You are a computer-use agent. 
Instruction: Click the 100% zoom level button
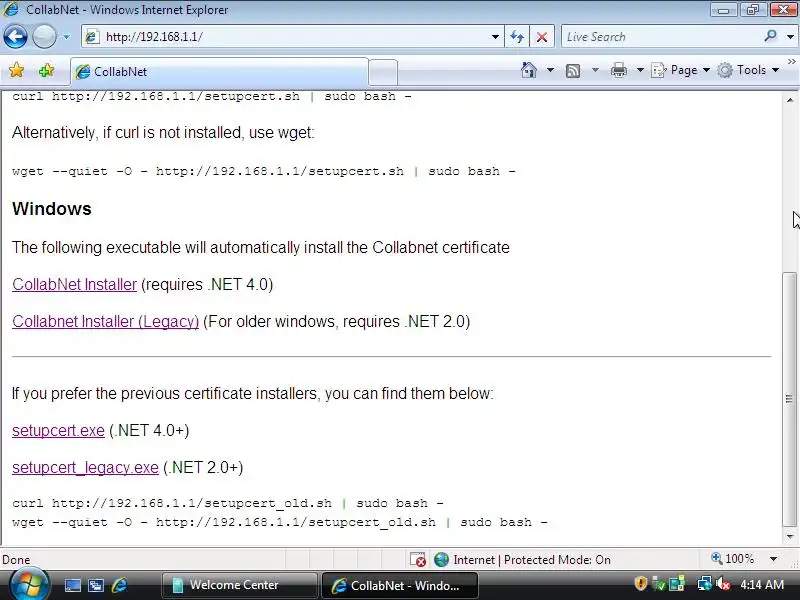pyautogui.click(x=733, y=559)
